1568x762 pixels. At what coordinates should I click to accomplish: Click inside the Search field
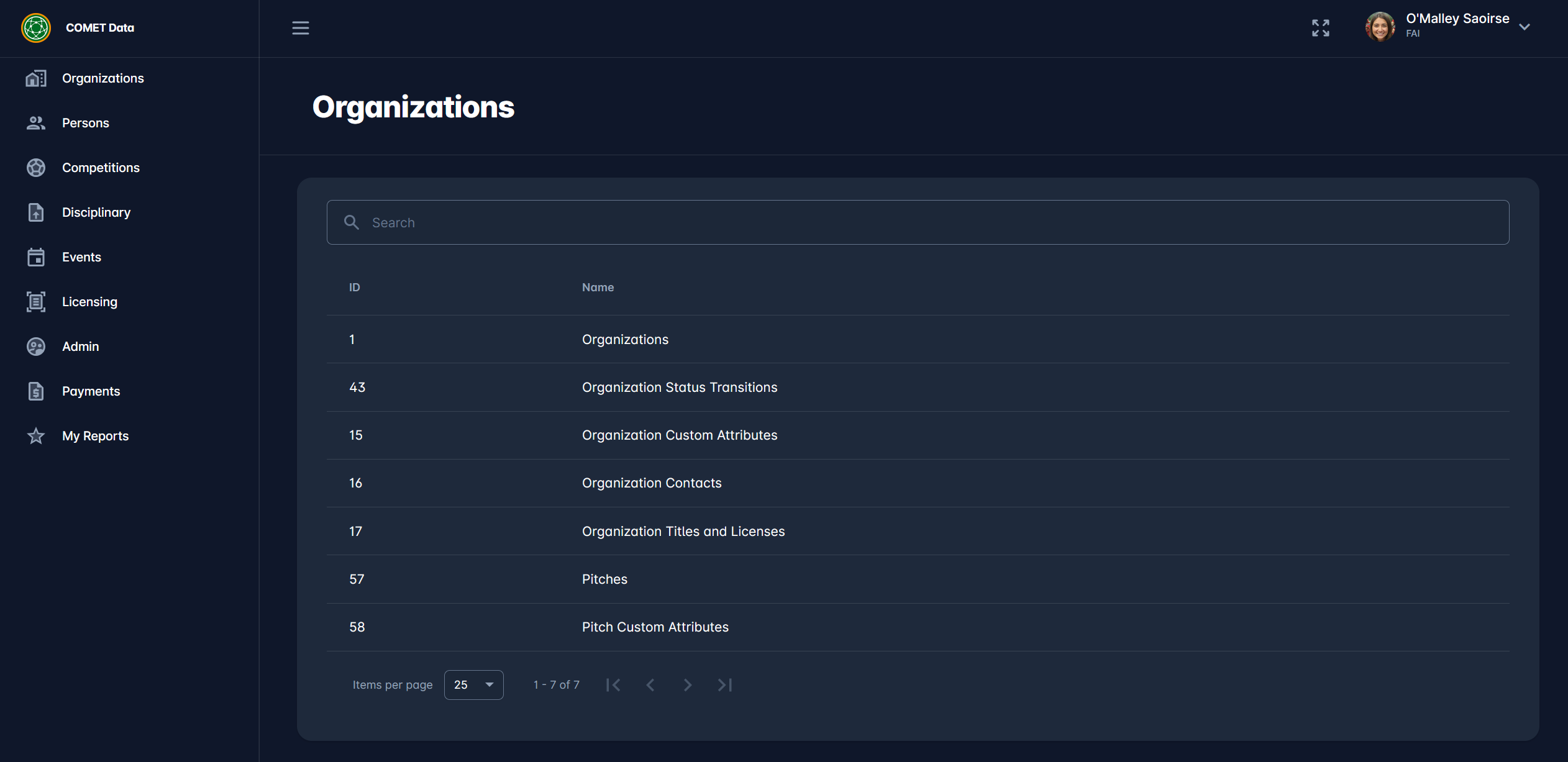(x=918, y=222)
